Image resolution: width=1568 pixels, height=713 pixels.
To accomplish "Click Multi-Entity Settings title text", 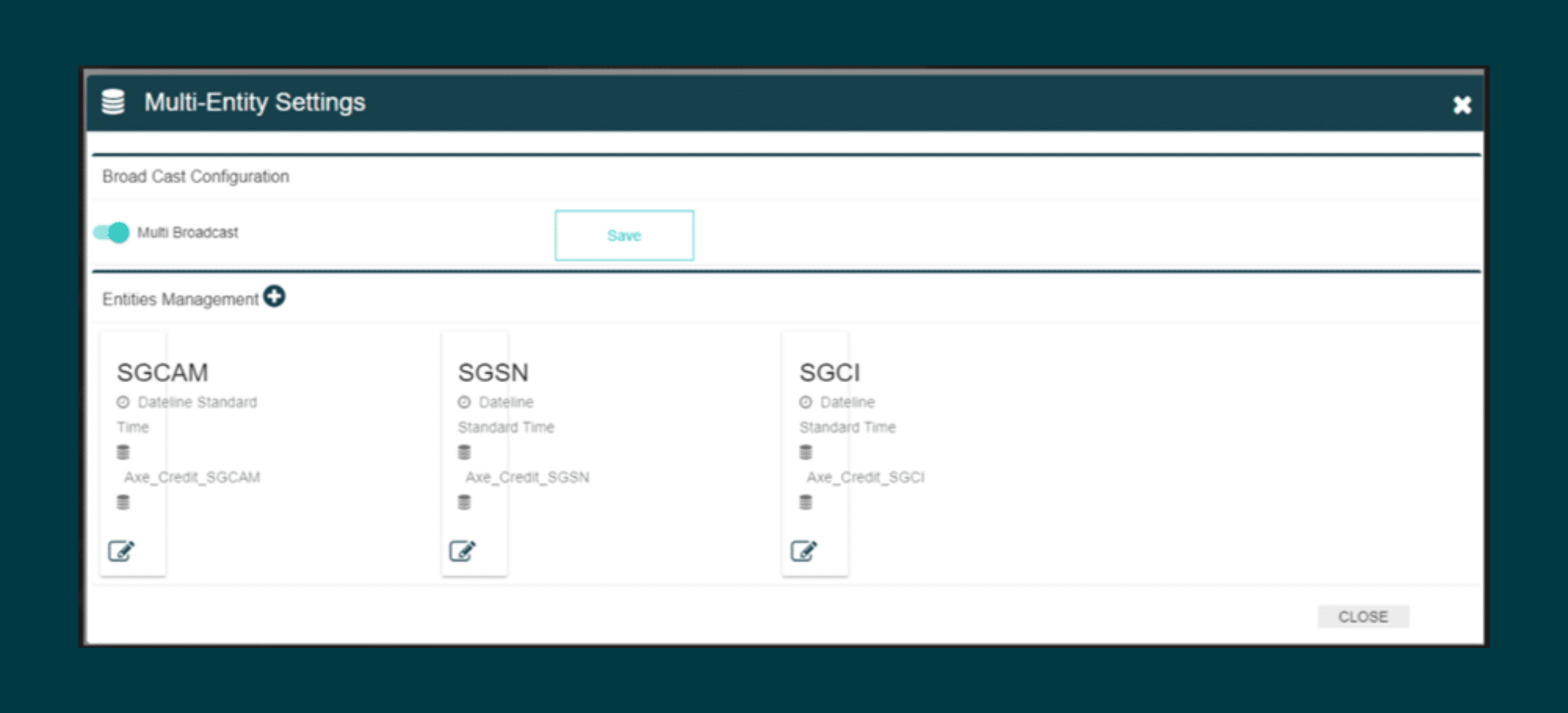I will [255, 102].
